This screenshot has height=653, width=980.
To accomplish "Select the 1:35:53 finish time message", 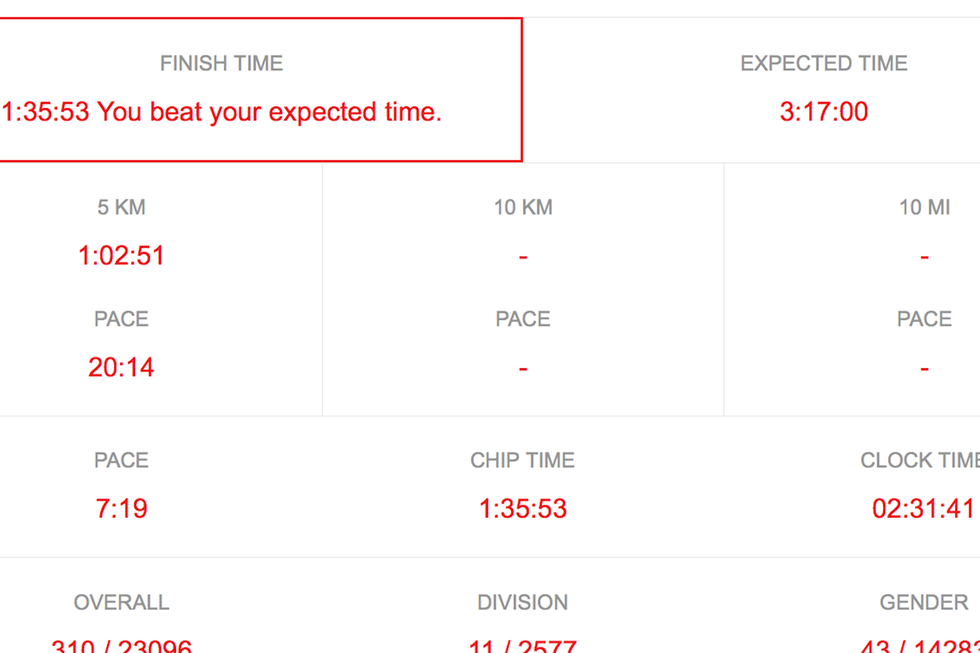I will (x=221, y=112).
